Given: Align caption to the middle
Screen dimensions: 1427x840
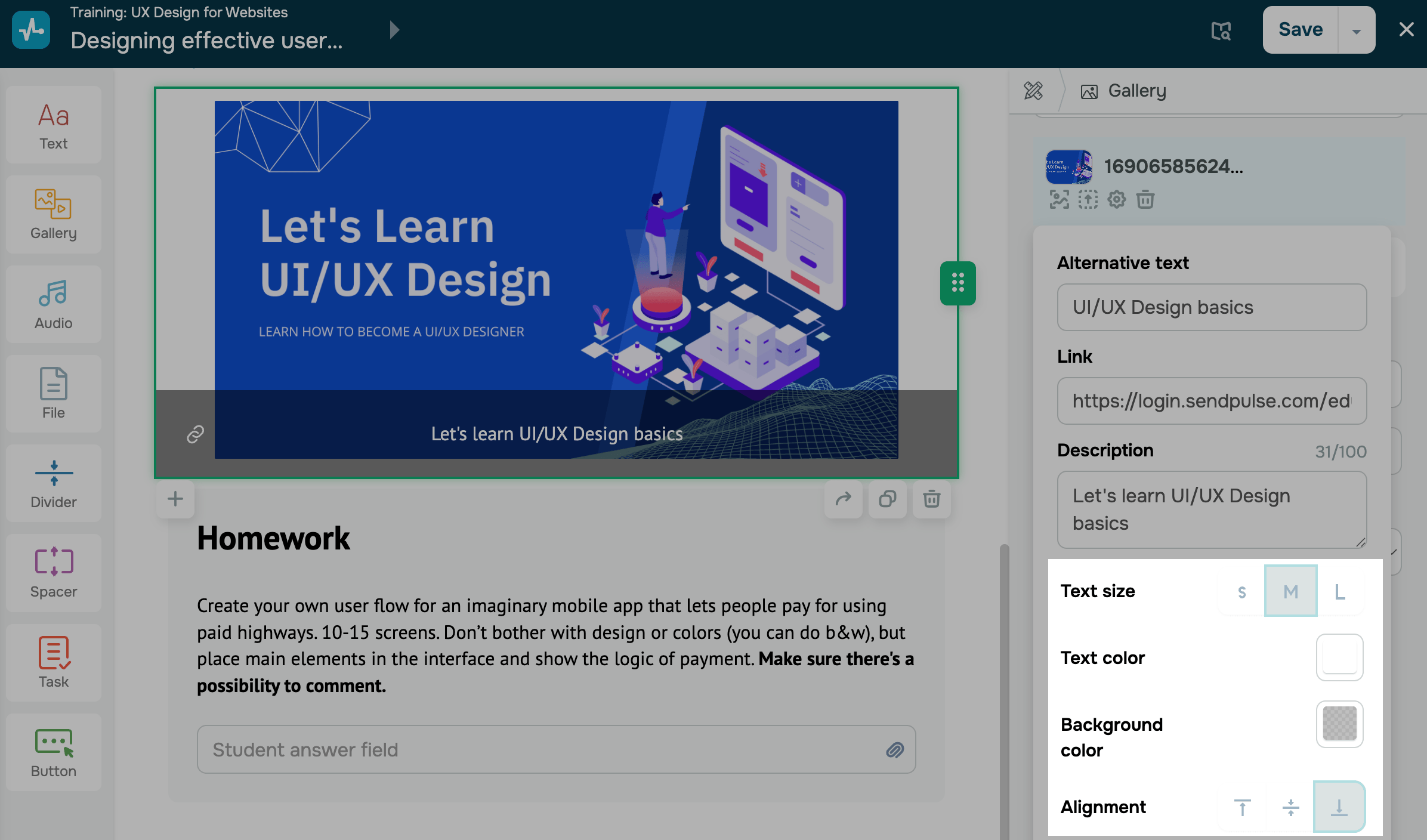Looking at the screenshot, I should point(1290,807).
